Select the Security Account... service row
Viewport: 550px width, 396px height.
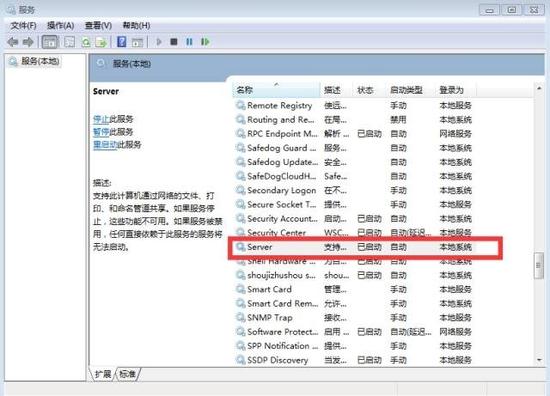click(x=354, y=219)
